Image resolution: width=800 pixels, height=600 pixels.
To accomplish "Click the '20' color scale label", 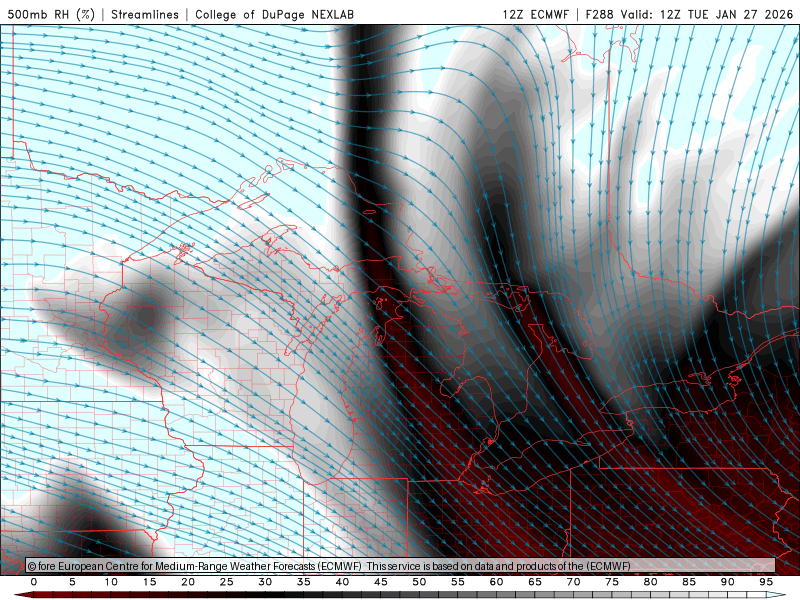I will (x=188, y=582).
